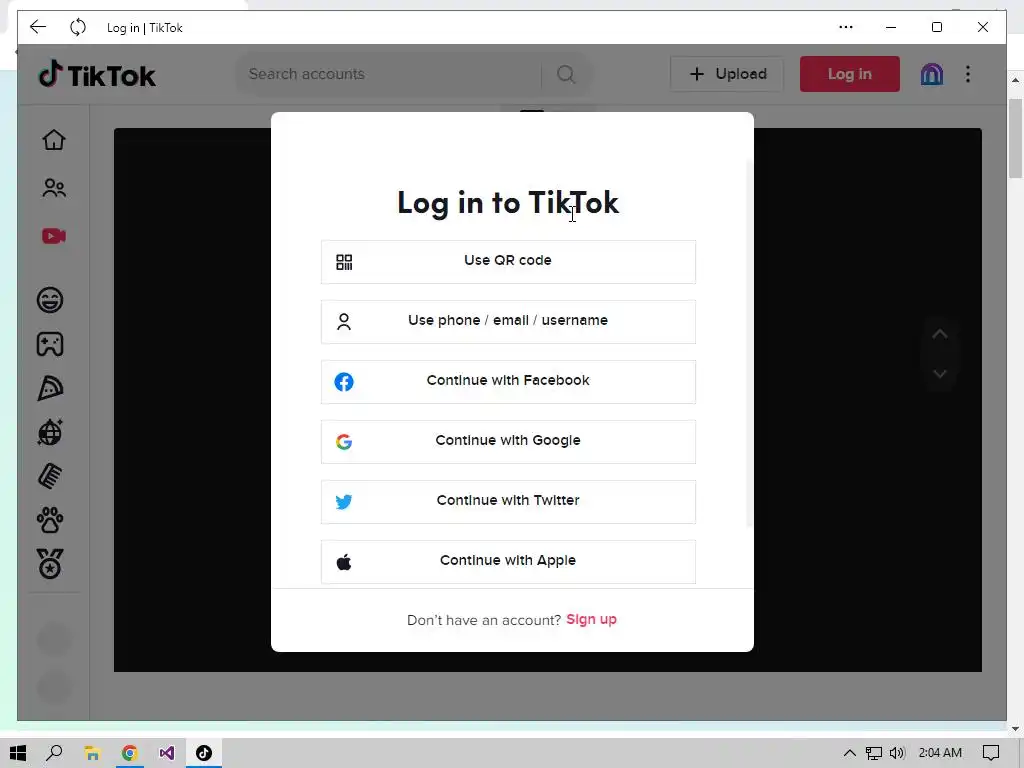Click the QR code icon
Viewport: 1024px width, 768px height.
(x=344, y=262)
